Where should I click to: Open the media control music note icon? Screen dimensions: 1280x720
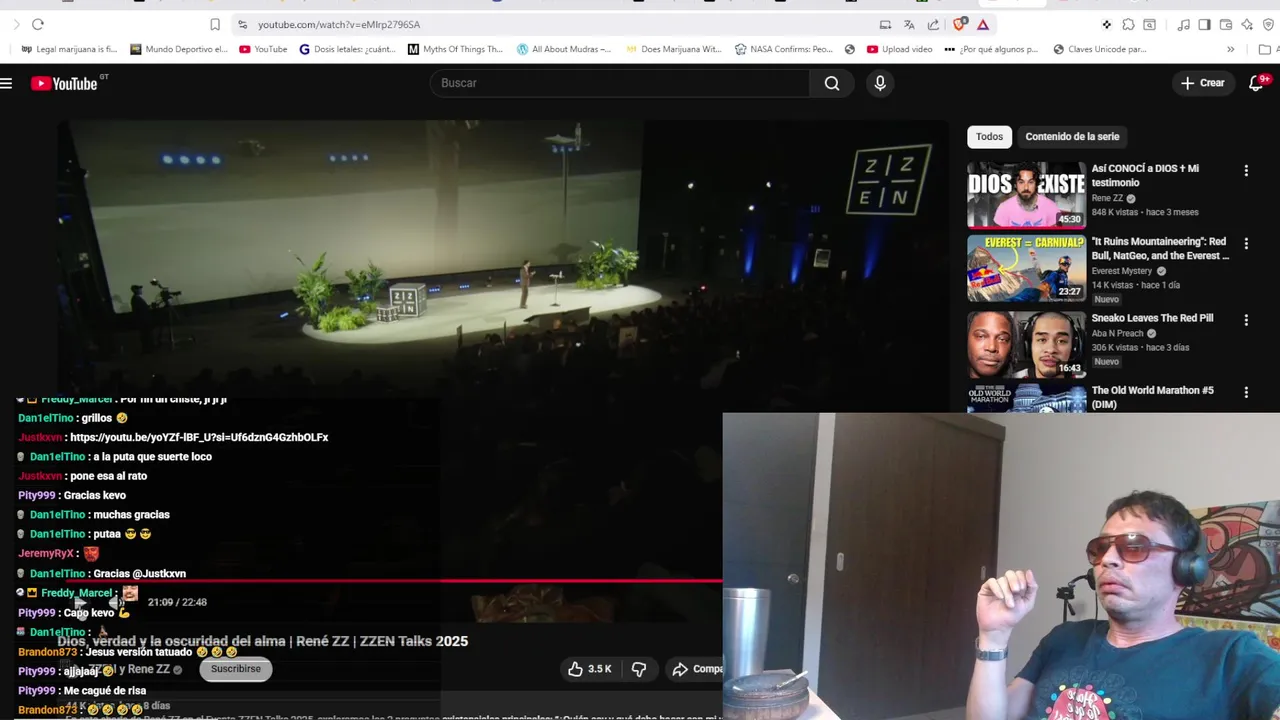coord(1183,24)
